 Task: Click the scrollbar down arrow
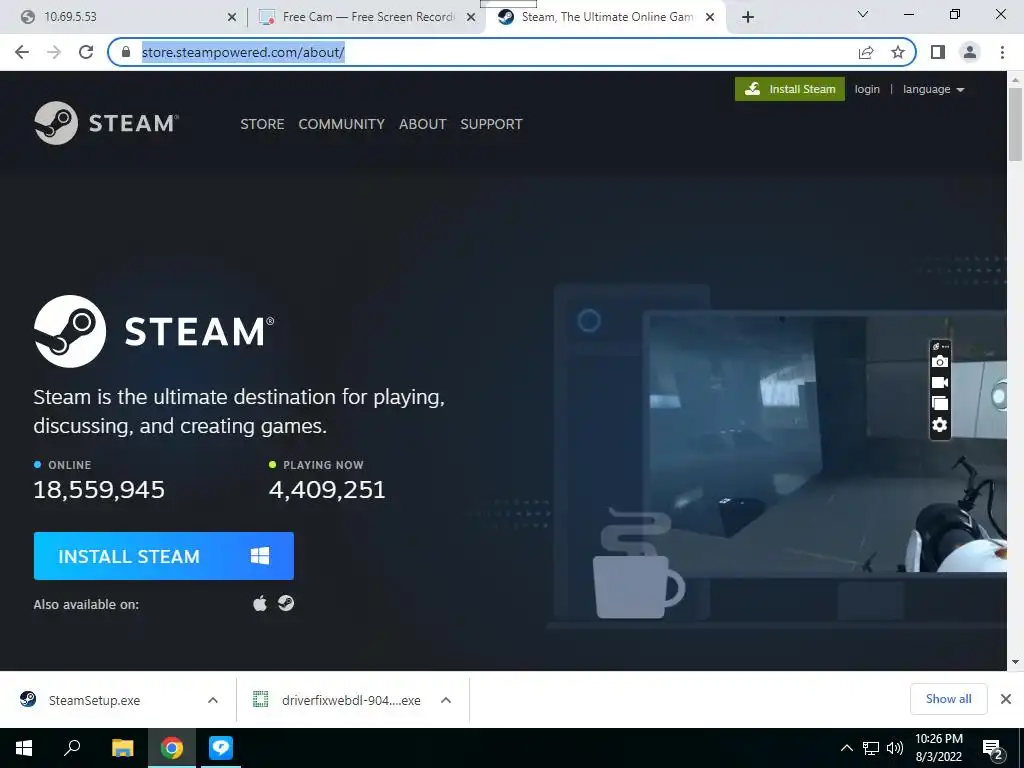point(1015,662)
